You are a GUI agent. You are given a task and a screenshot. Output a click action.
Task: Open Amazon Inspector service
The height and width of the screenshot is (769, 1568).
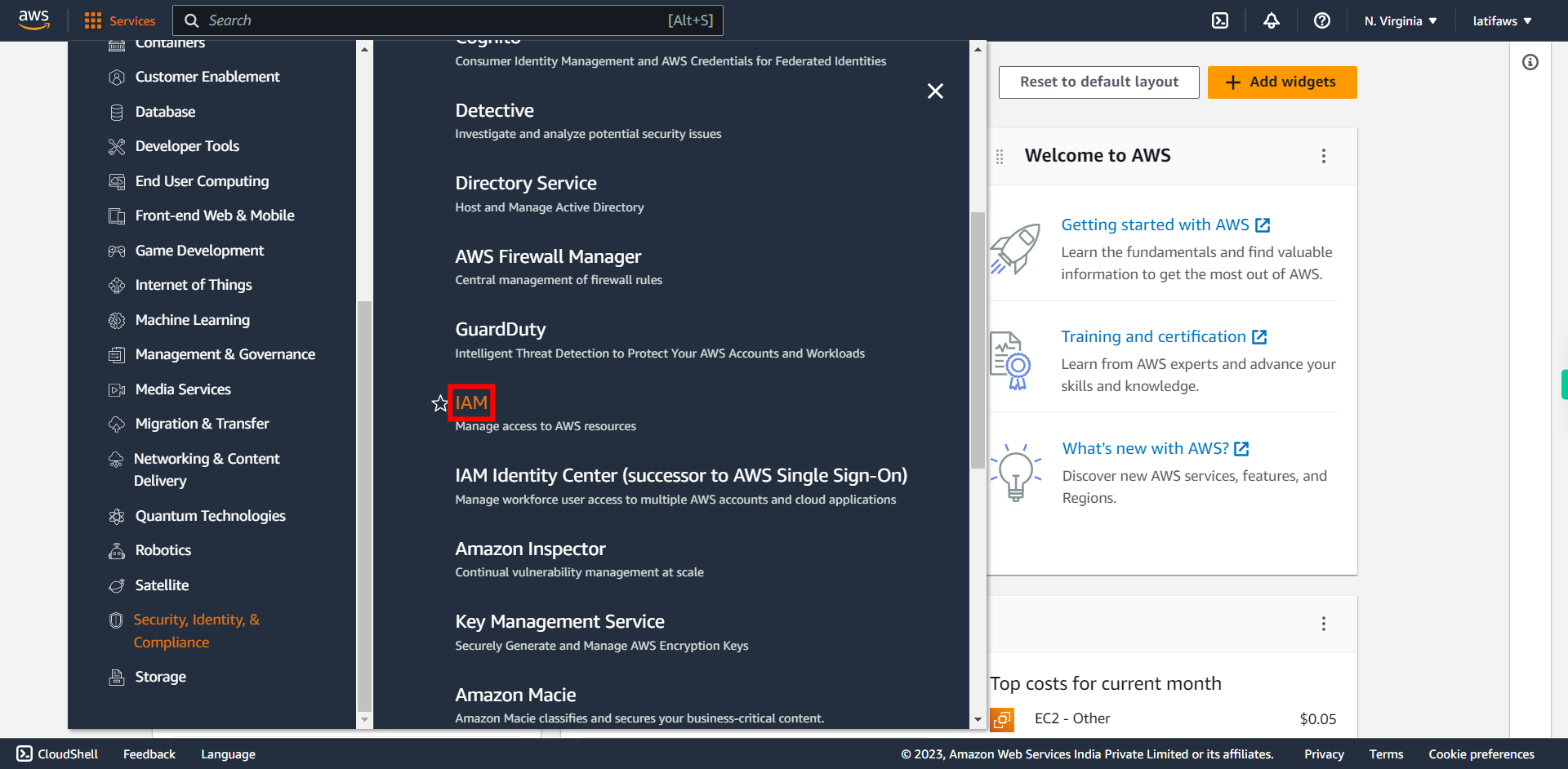(530, 549)
